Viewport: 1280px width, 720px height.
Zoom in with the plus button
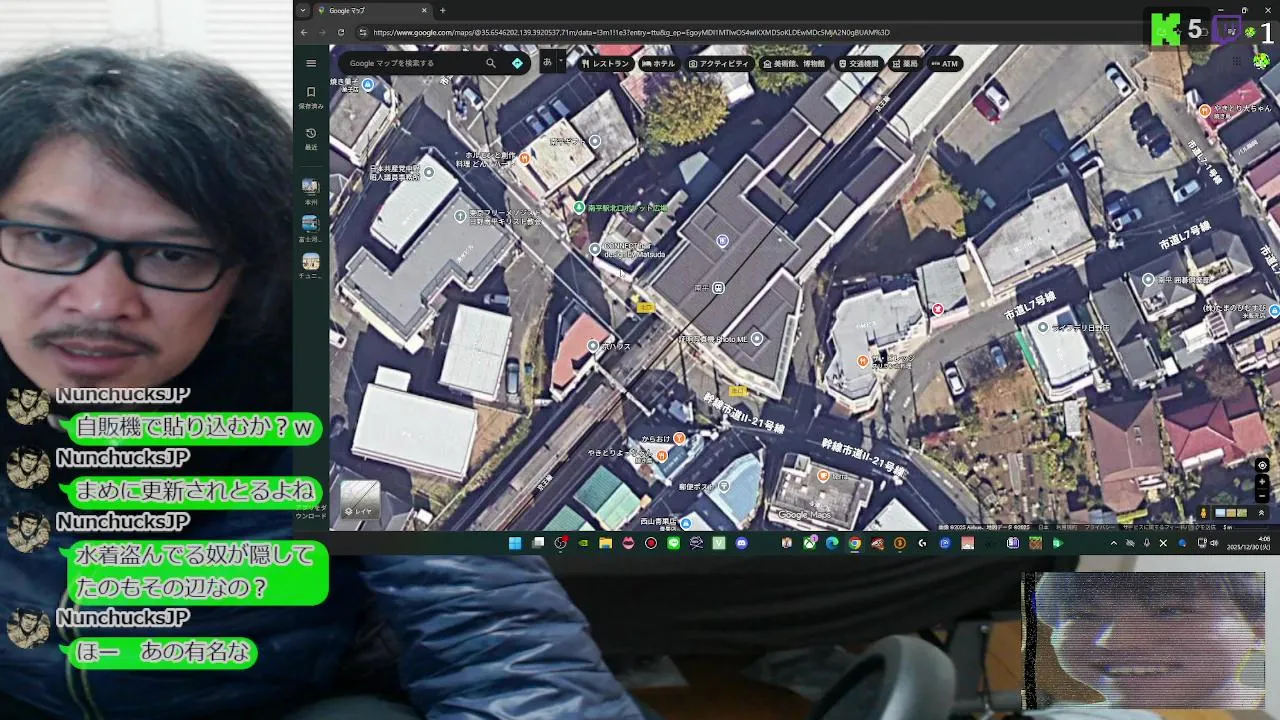tap(1262, 482)
